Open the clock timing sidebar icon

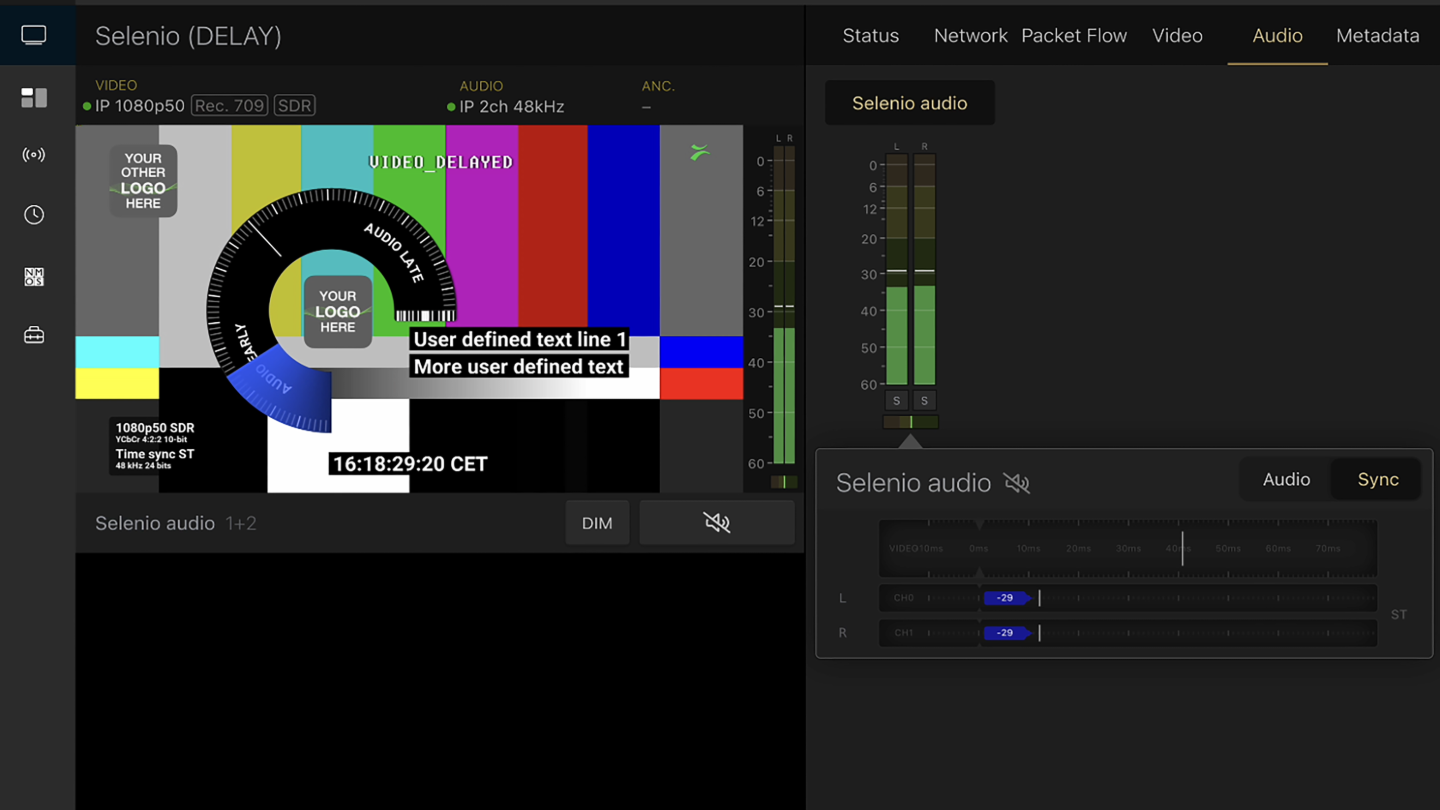[x=34, y=215]
